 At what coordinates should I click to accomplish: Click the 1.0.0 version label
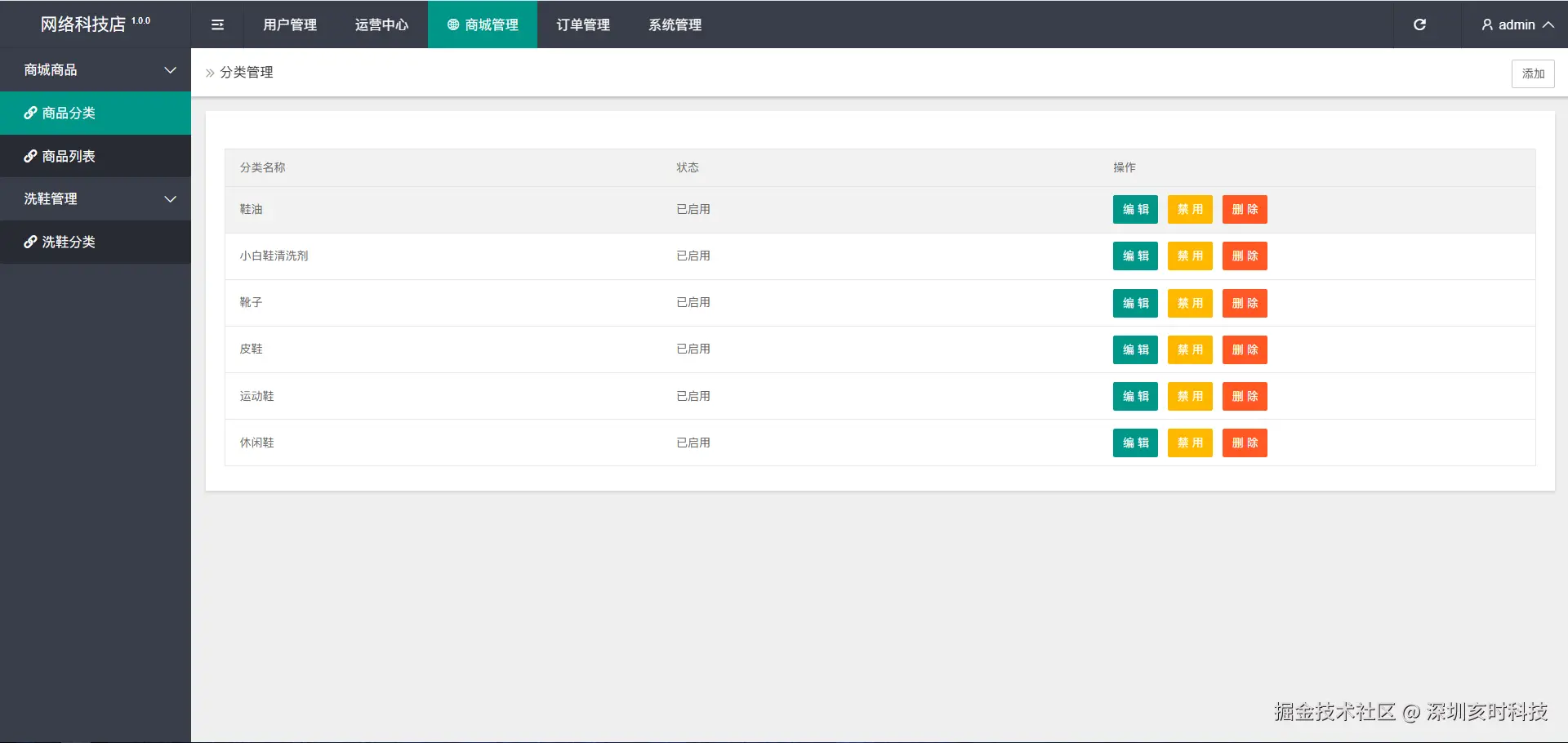click(x=141, y=20)
